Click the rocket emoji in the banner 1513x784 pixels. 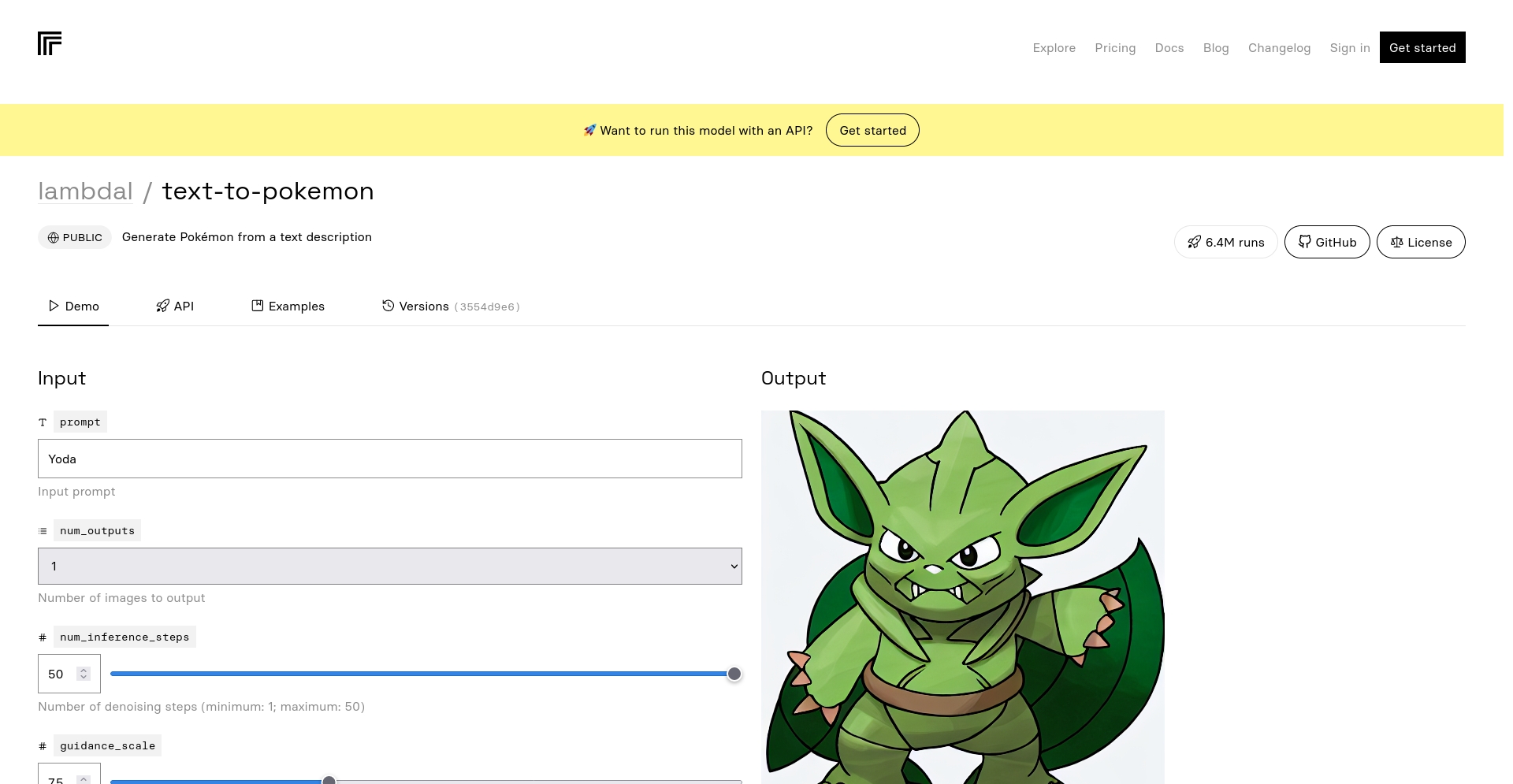[589, 130]
